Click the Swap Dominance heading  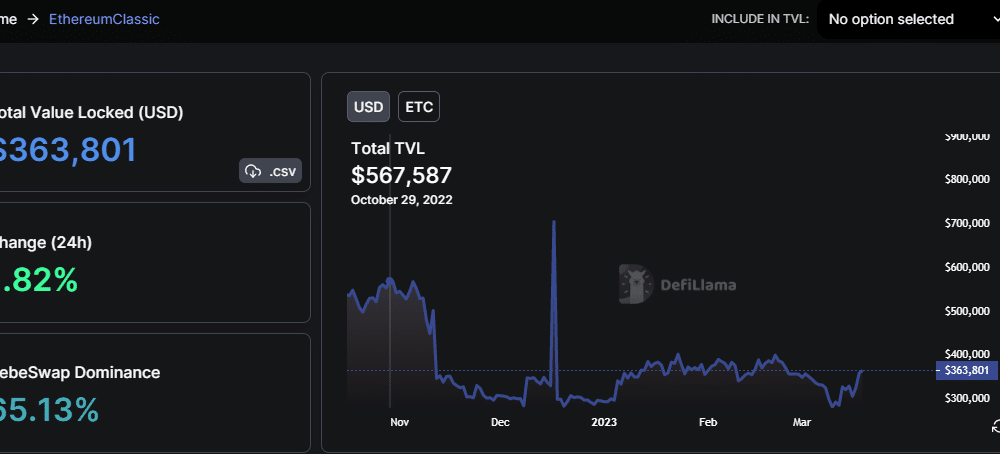(80, 372)
